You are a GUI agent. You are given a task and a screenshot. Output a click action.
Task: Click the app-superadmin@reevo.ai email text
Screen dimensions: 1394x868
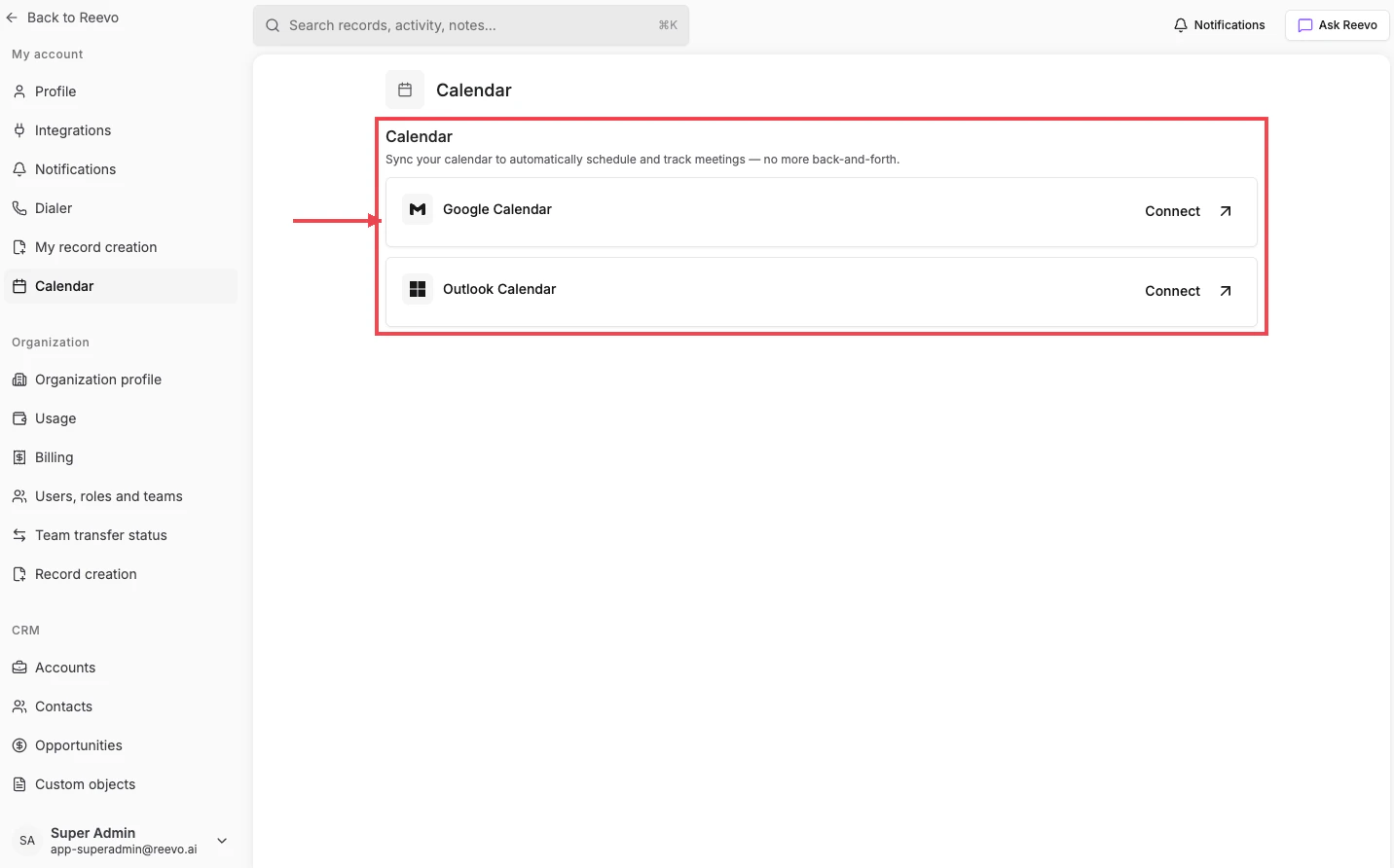[x=124, y=850]
